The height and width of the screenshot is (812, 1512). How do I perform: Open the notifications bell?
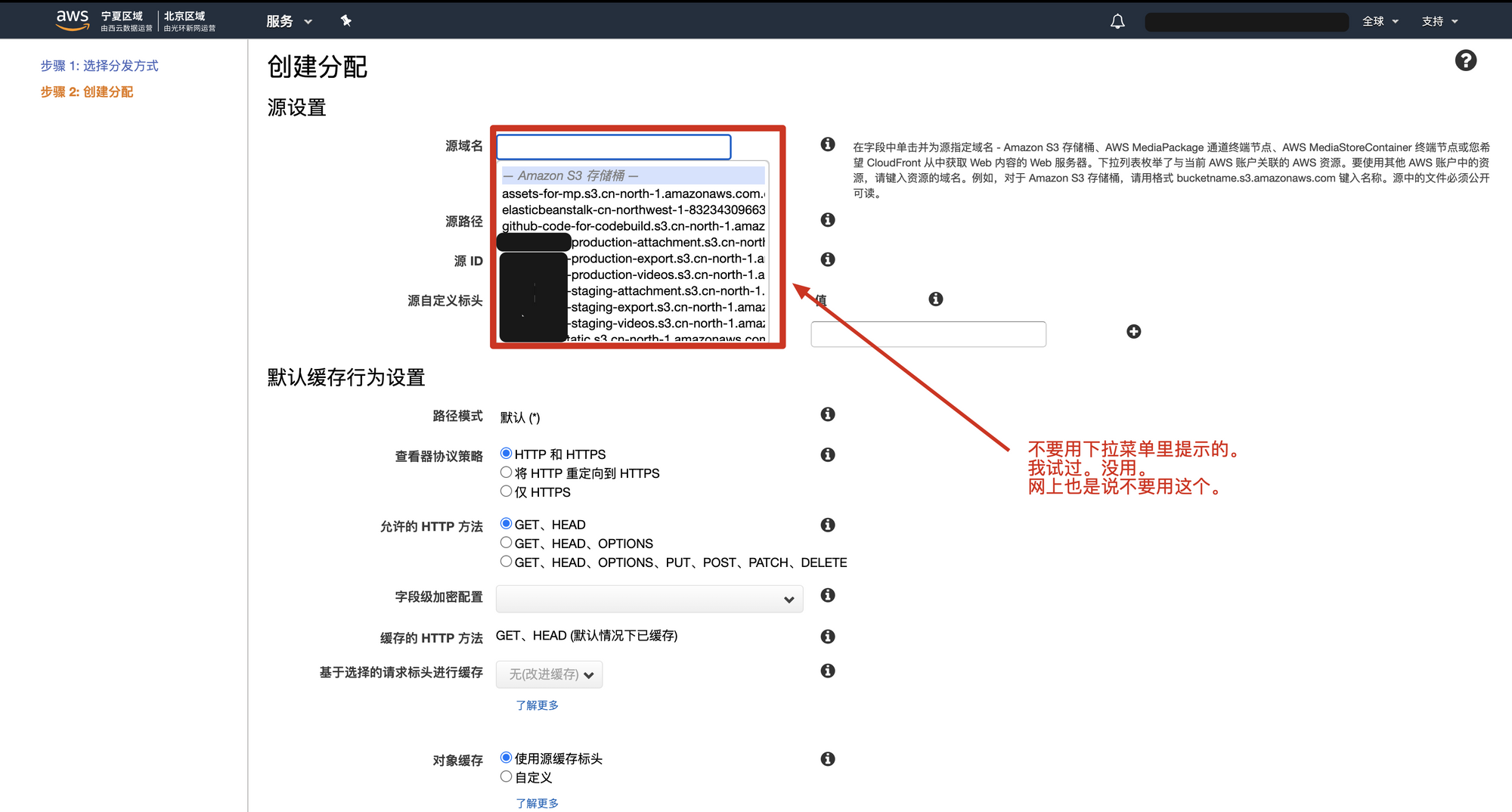coord(1117,21)
